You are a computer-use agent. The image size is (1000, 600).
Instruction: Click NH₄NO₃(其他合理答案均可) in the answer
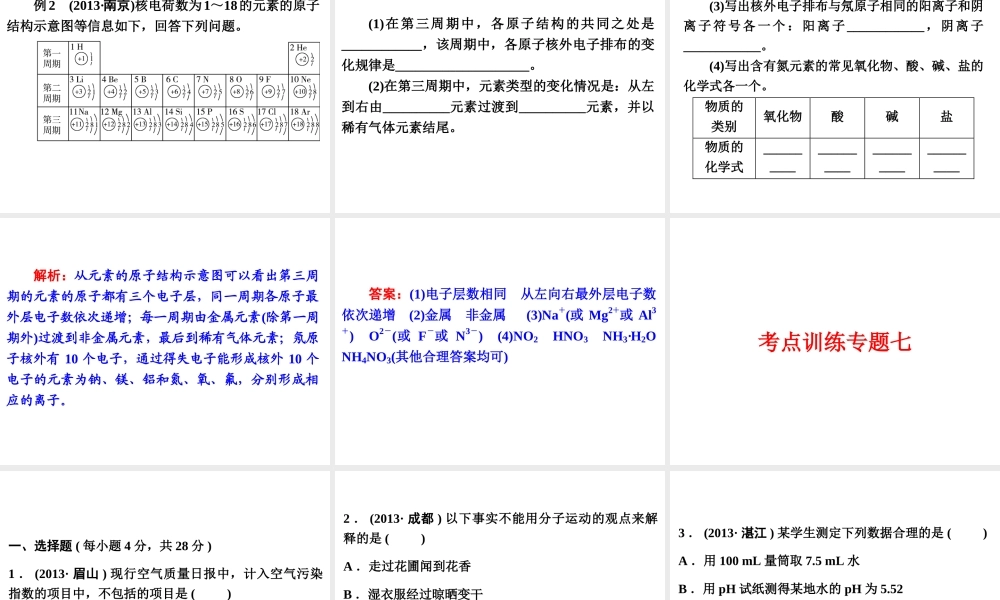[x=425, y=357]
